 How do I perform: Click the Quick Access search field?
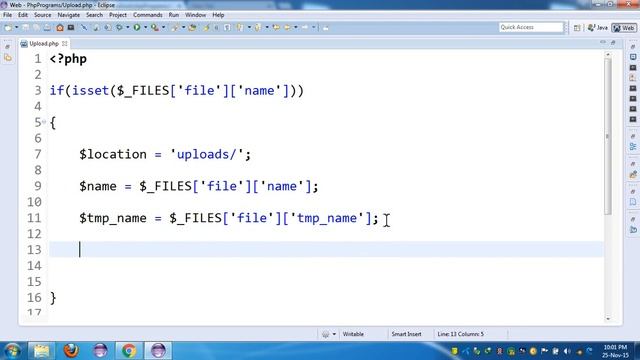coord(531,27)
